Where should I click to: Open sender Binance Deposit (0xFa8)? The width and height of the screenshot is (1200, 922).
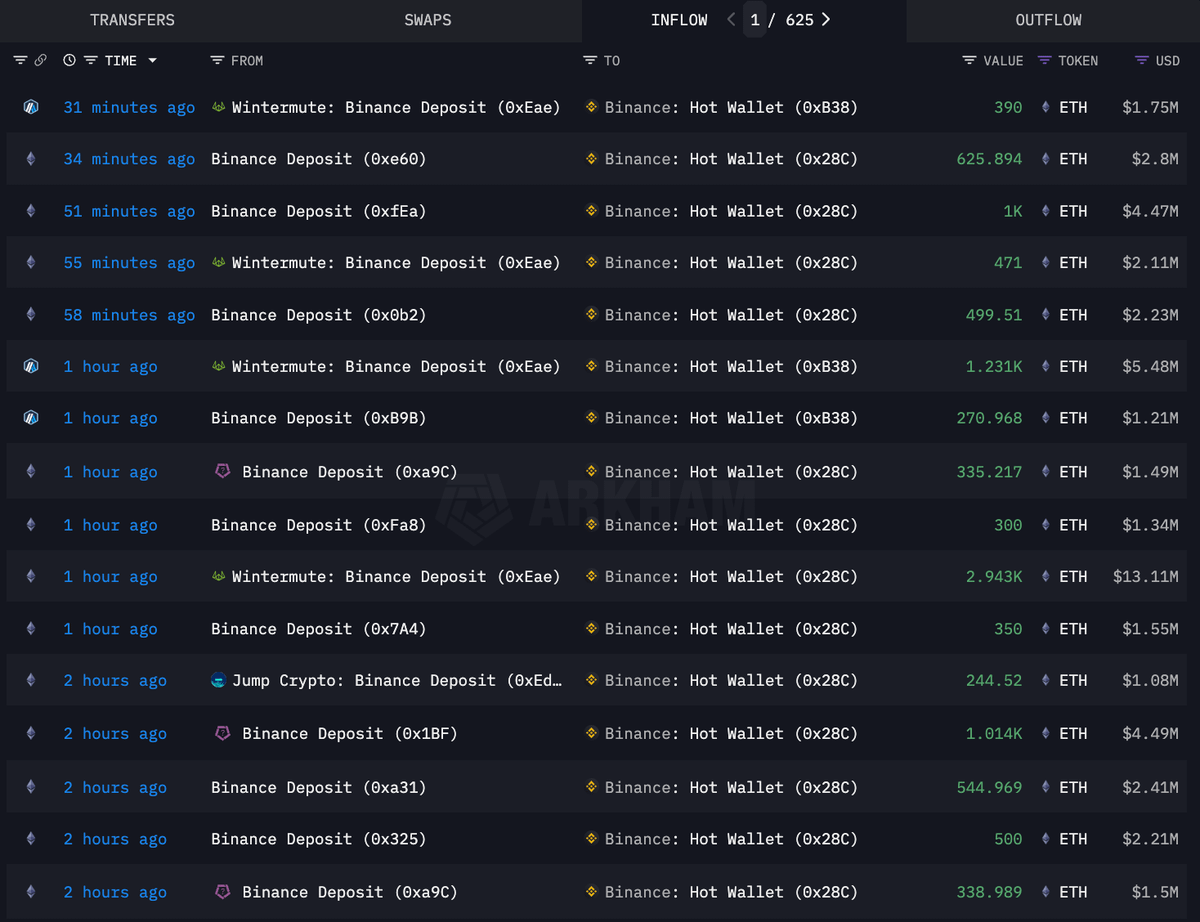pos(319,525)
